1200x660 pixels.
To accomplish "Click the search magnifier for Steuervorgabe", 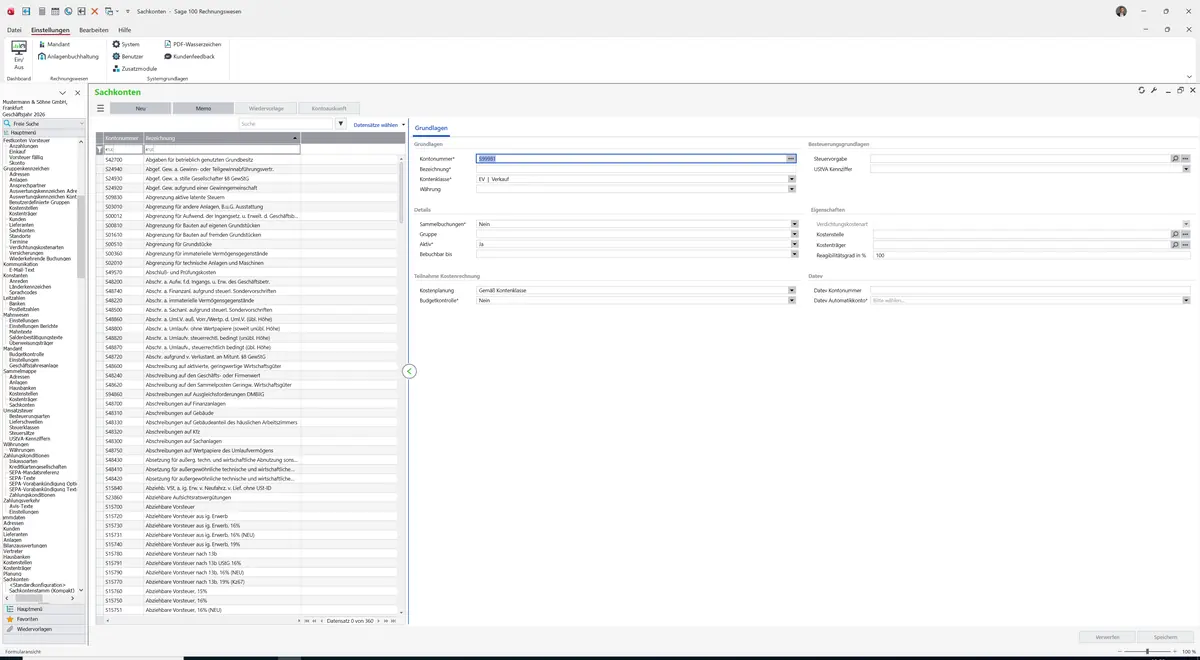I will (x=1175, y=158).
